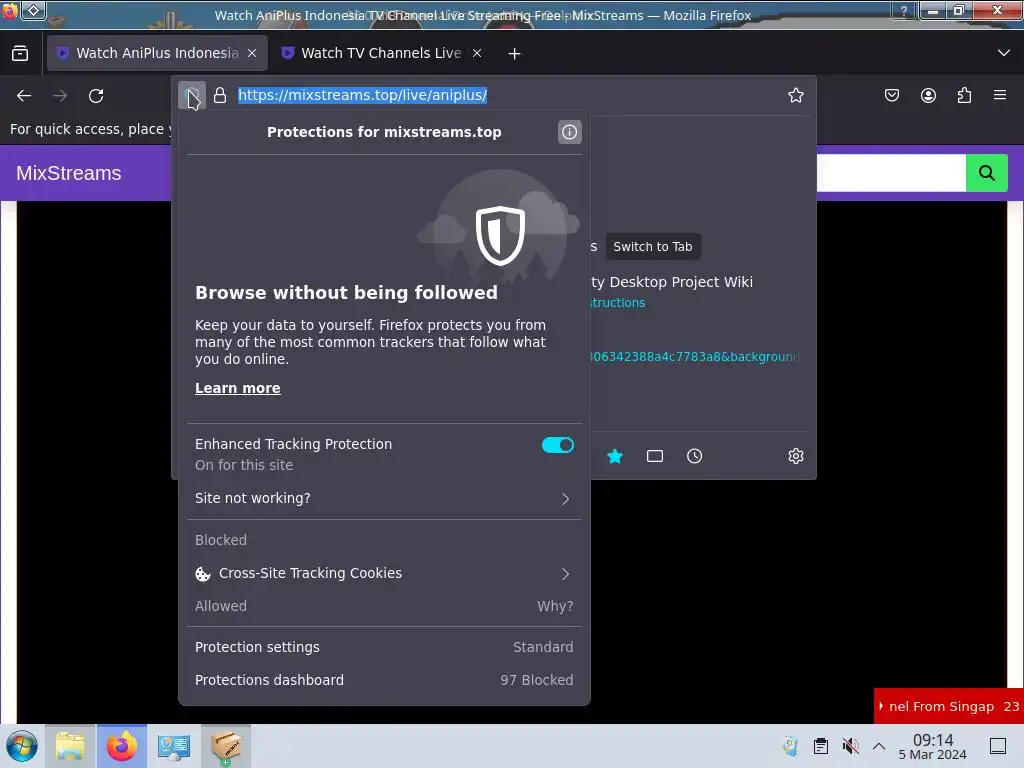
Task: Open the package installer taskbar icon
Action: [x=226, y=746]
